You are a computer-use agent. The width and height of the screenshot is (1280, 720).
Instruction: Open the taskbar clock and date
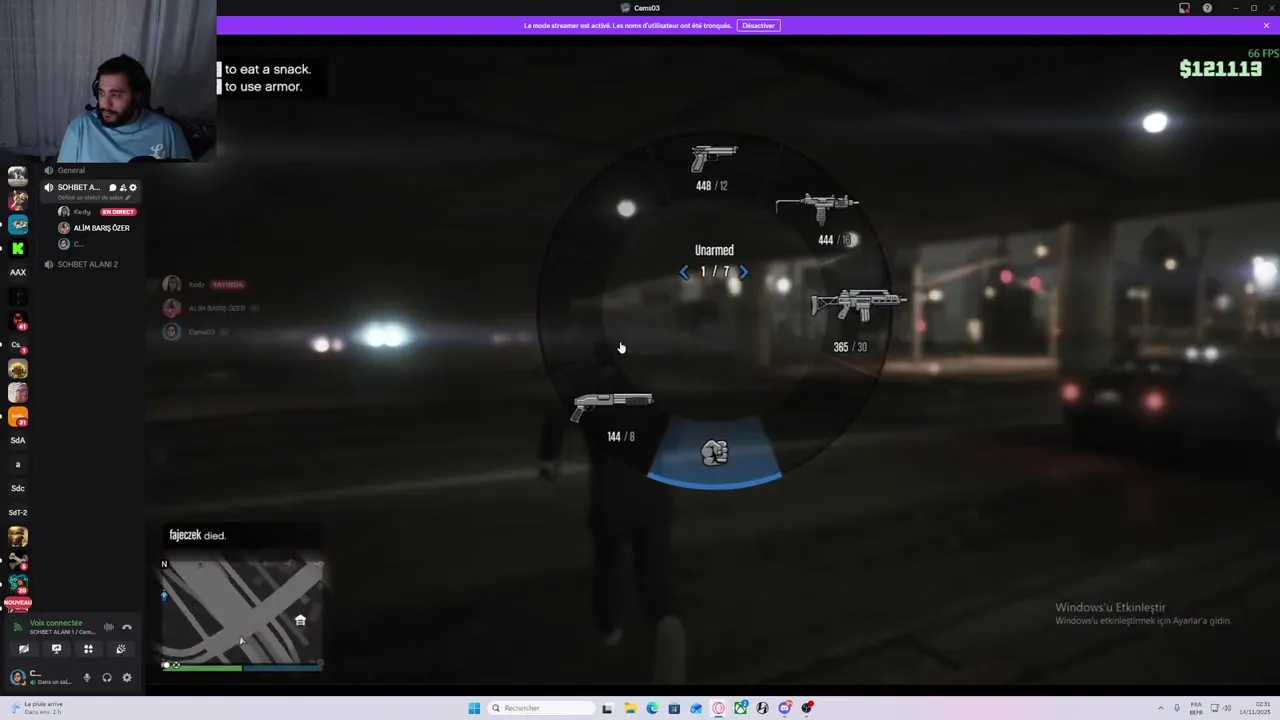coord(1255,708)
